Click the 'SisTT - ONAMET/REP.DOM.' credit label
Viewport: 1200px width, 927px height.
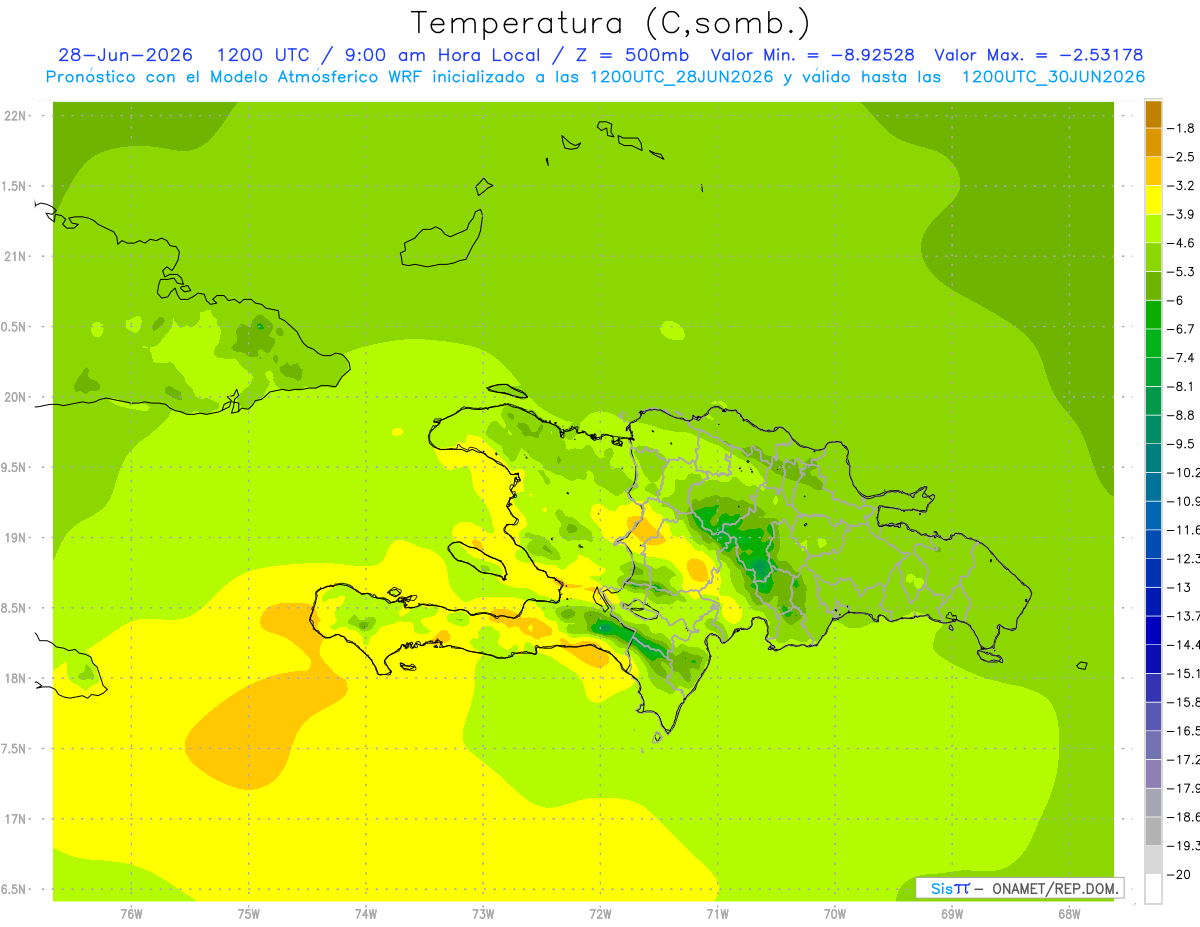click(x=1019, y=888)
